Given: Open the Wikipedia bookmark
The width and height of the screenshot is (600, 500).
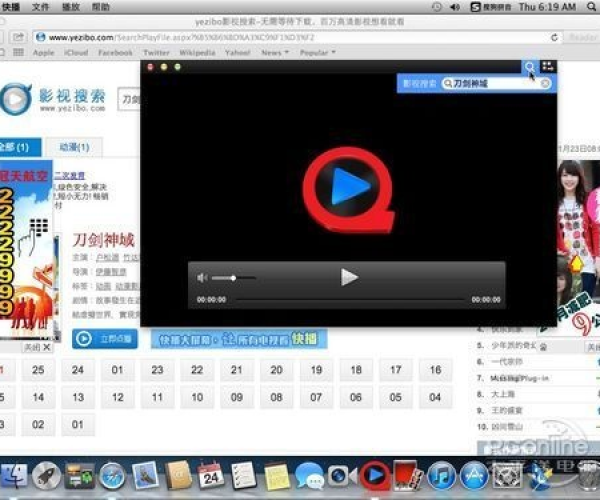Looking at the screenshot, I should 197,52.
